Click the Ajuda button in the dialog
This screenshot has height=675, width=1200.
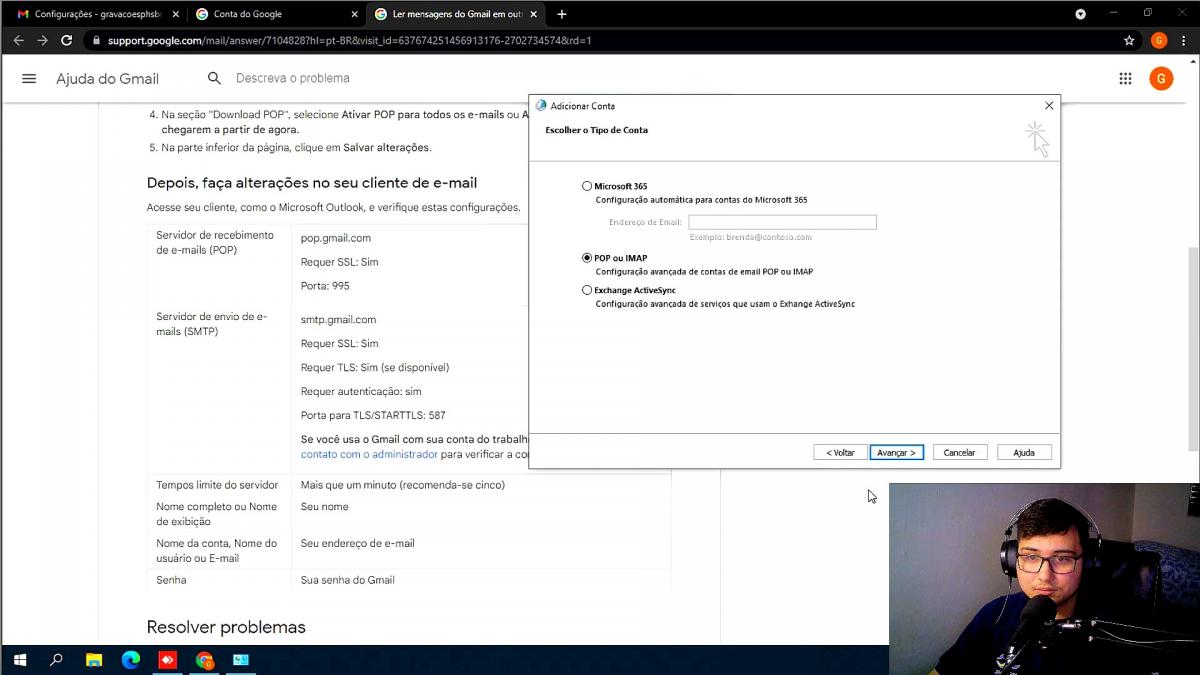pyautogui.click(x=1024, y=453)
